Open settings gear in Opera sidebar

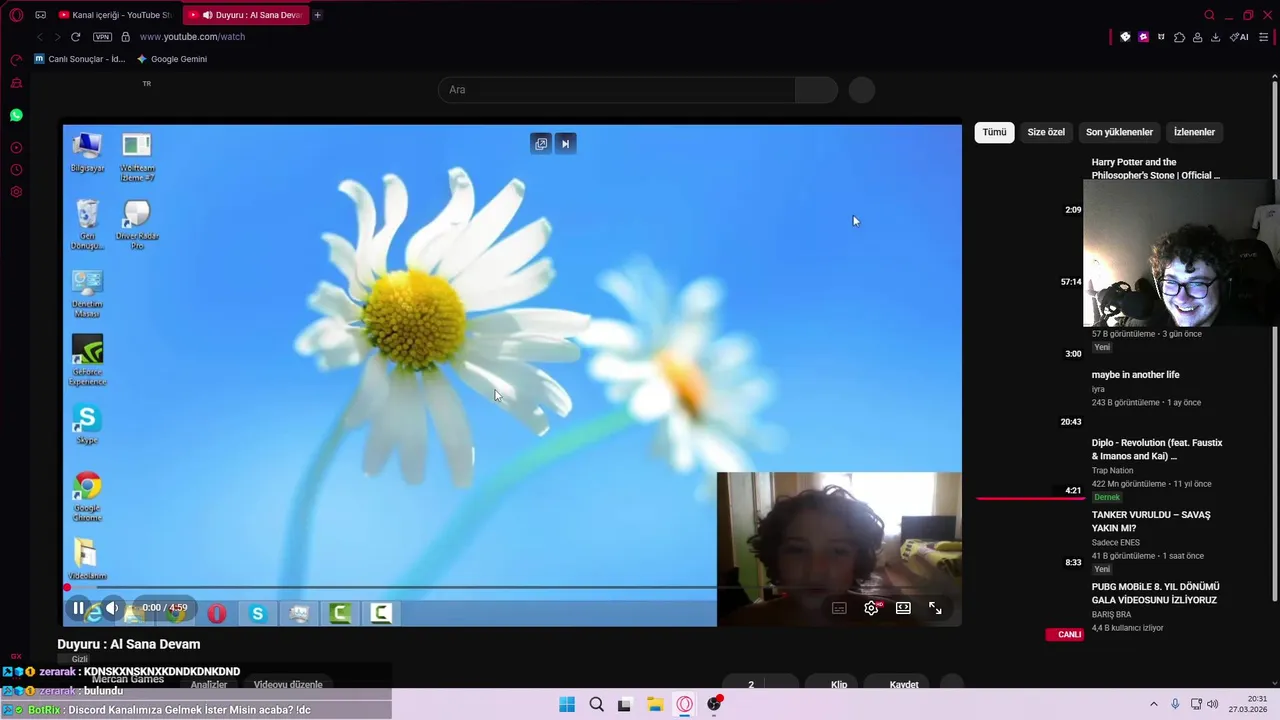click(x=16, y=192)
